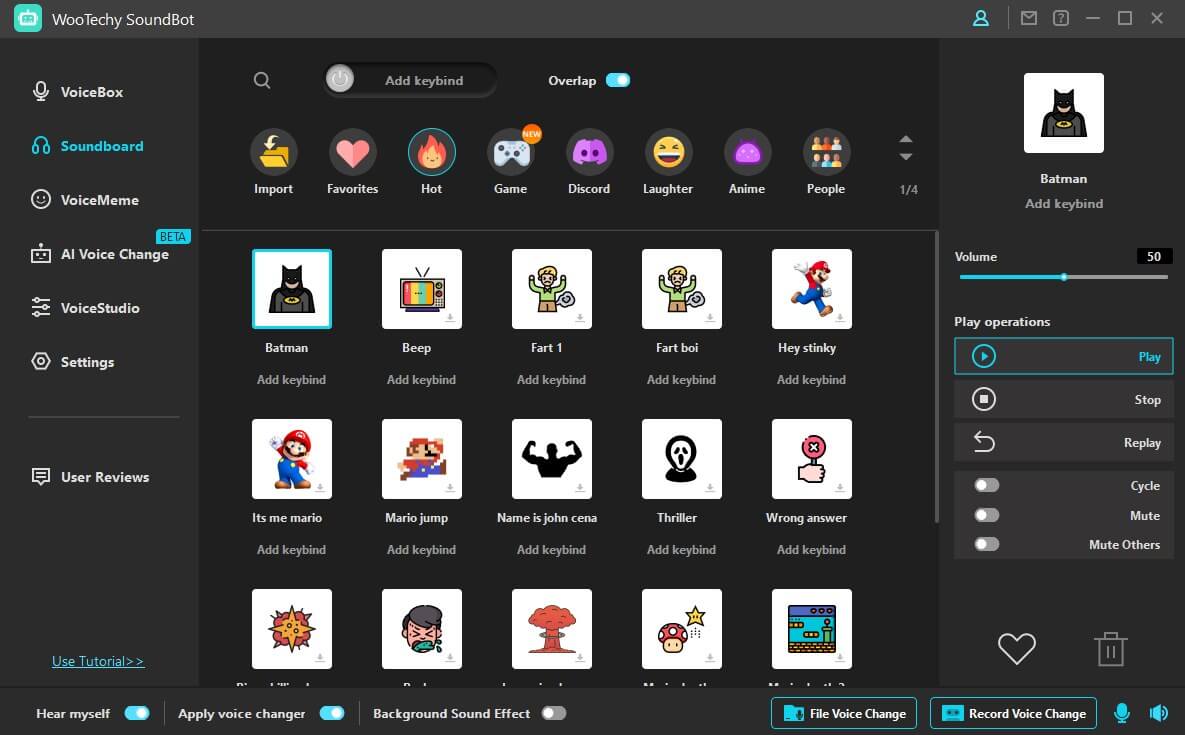This screenshot has width=1185, height=735.
Task: Add Batman to favorites with heart icon
Action: [1016, 649]
